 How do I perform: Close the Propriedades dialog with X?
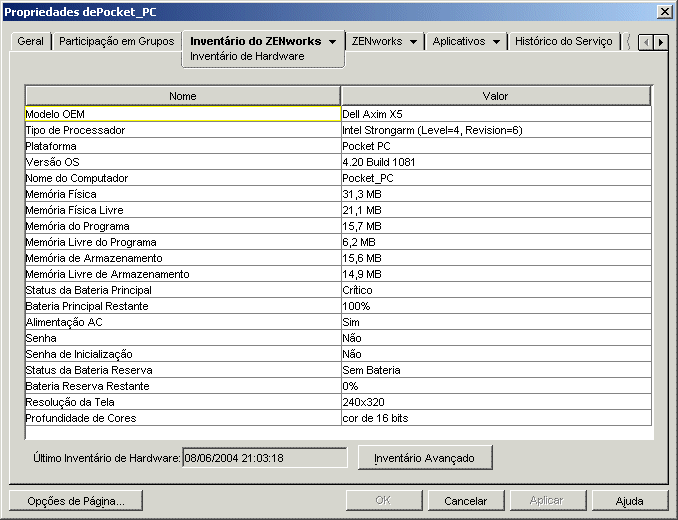click(664, 12)
